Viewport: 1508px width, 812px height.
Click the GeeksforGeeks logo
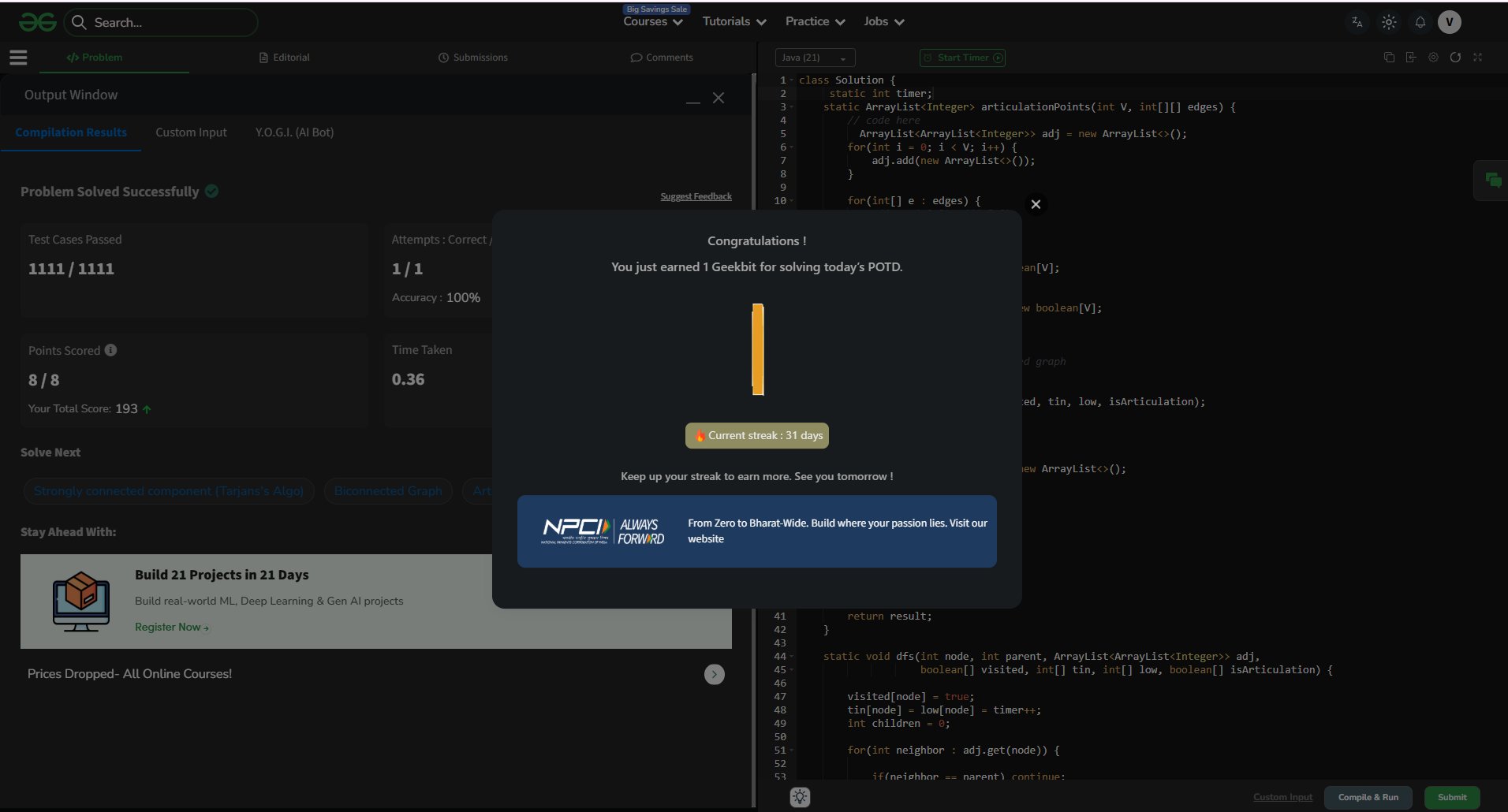point(37,22)
